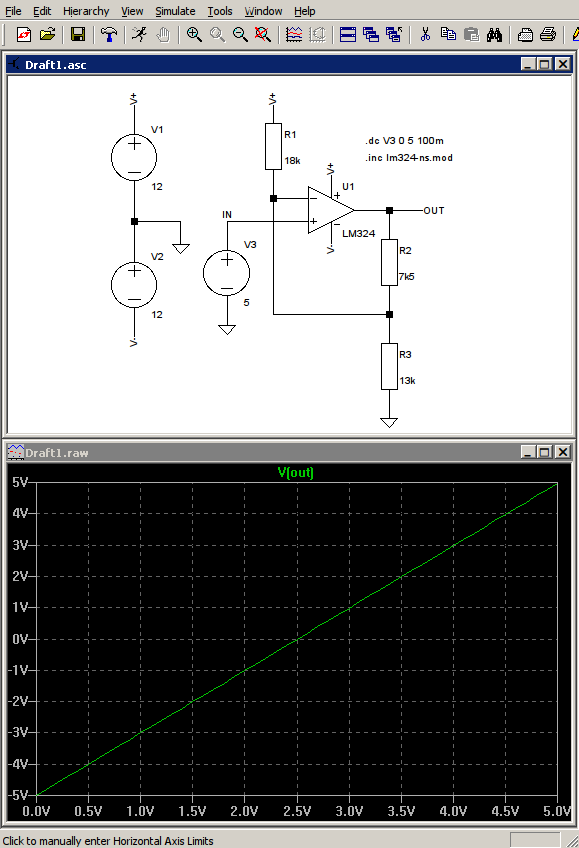Click the value 12 under source V2
Screen dimensions: 579x848
point(157,315)
